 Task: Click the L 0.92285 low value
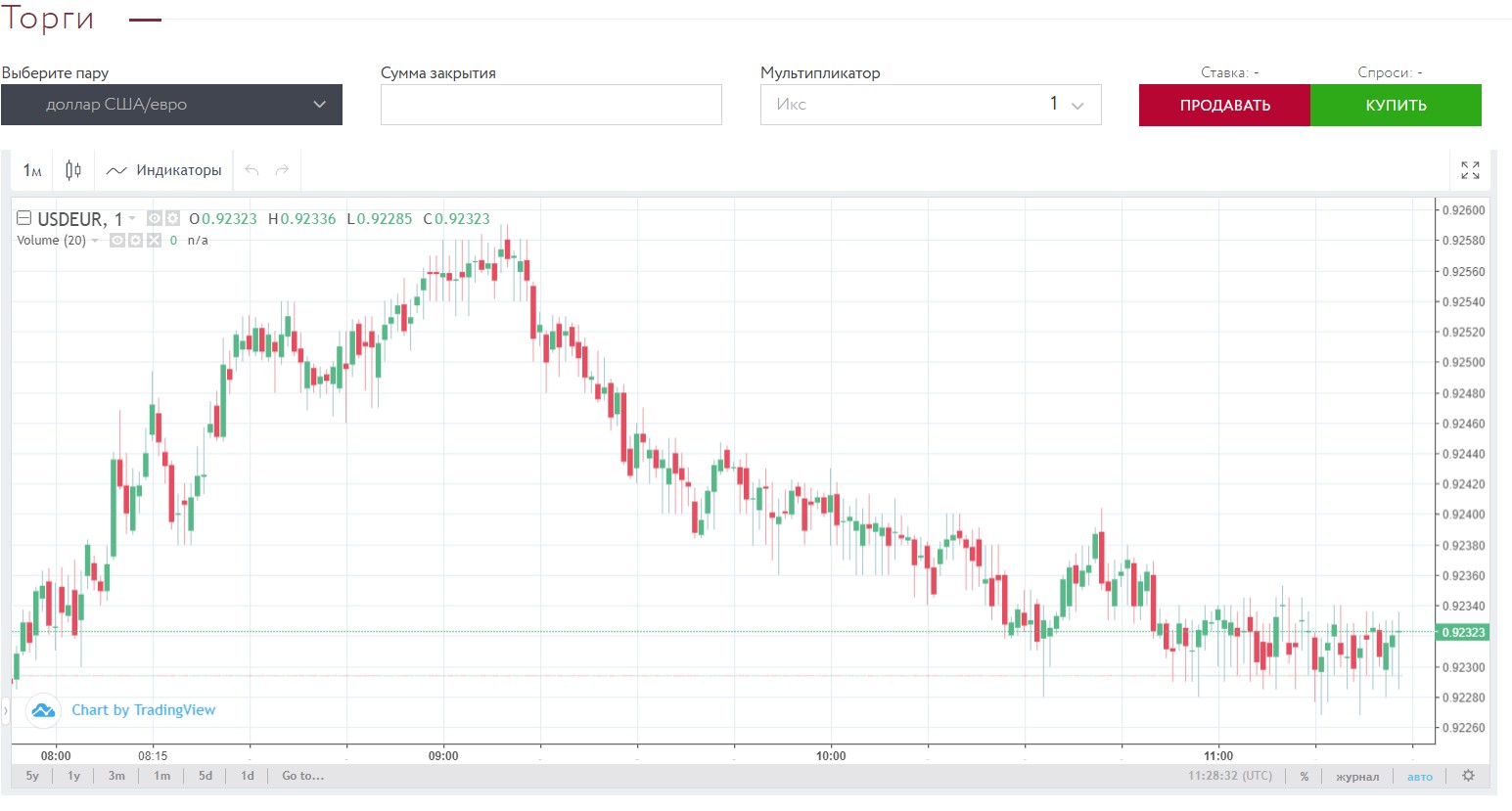(x=380, y=219)
